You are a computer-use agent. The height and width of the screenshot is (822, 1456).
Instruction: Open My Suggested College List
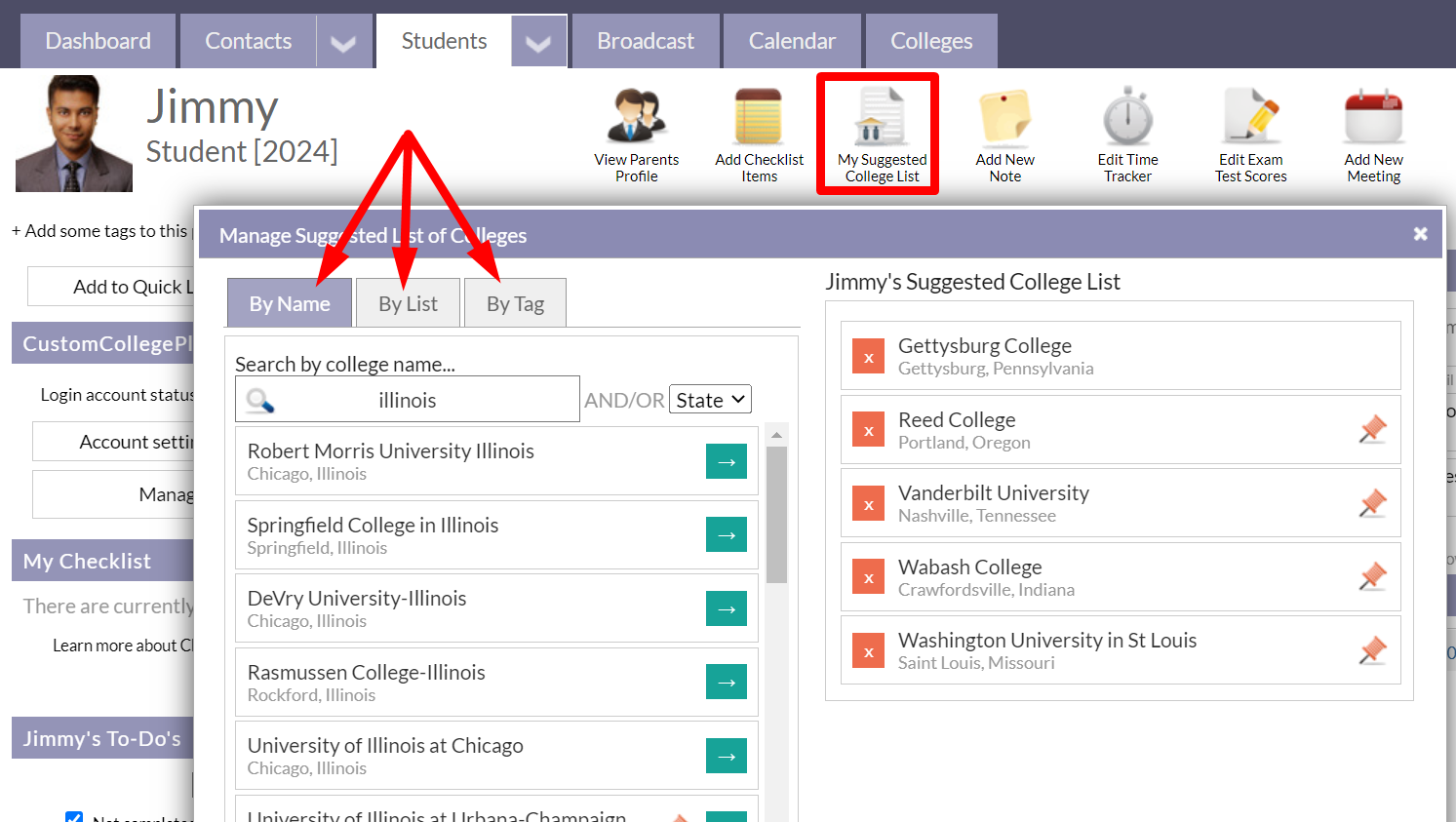point(882,135)
